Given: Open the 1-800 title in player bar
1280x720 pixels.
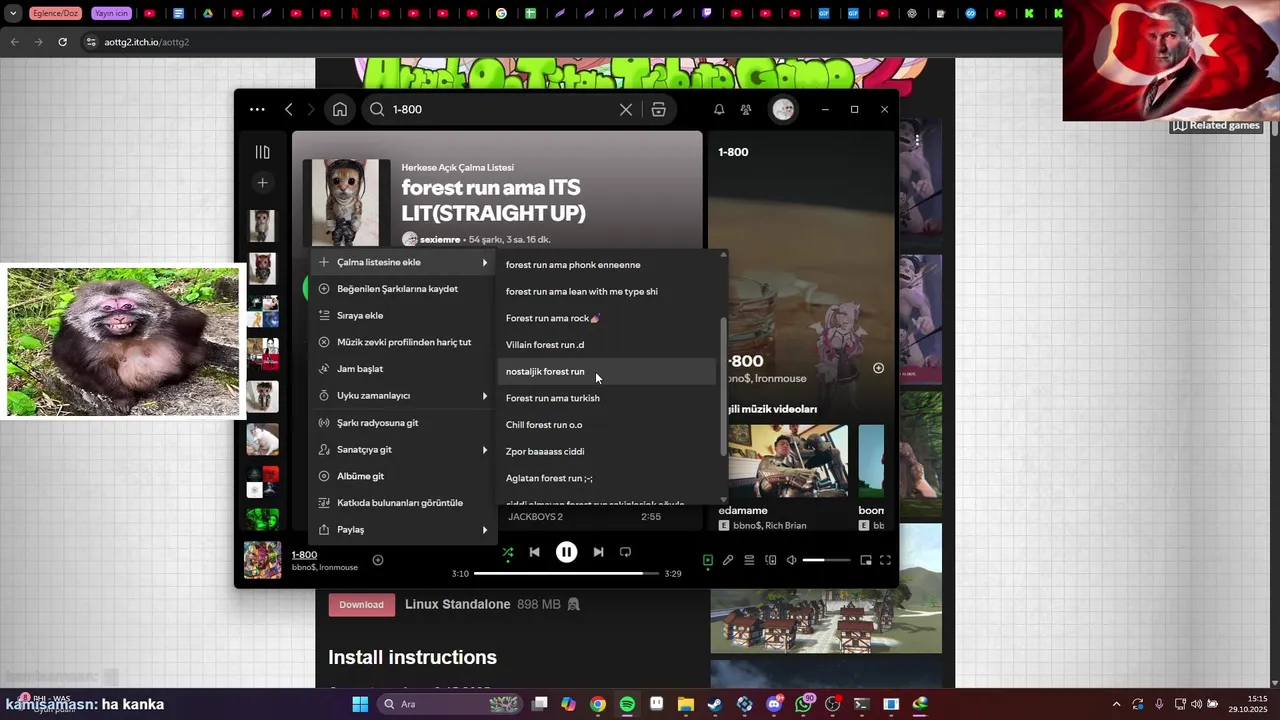Looking at the screenshot, I should coord(304,555).
